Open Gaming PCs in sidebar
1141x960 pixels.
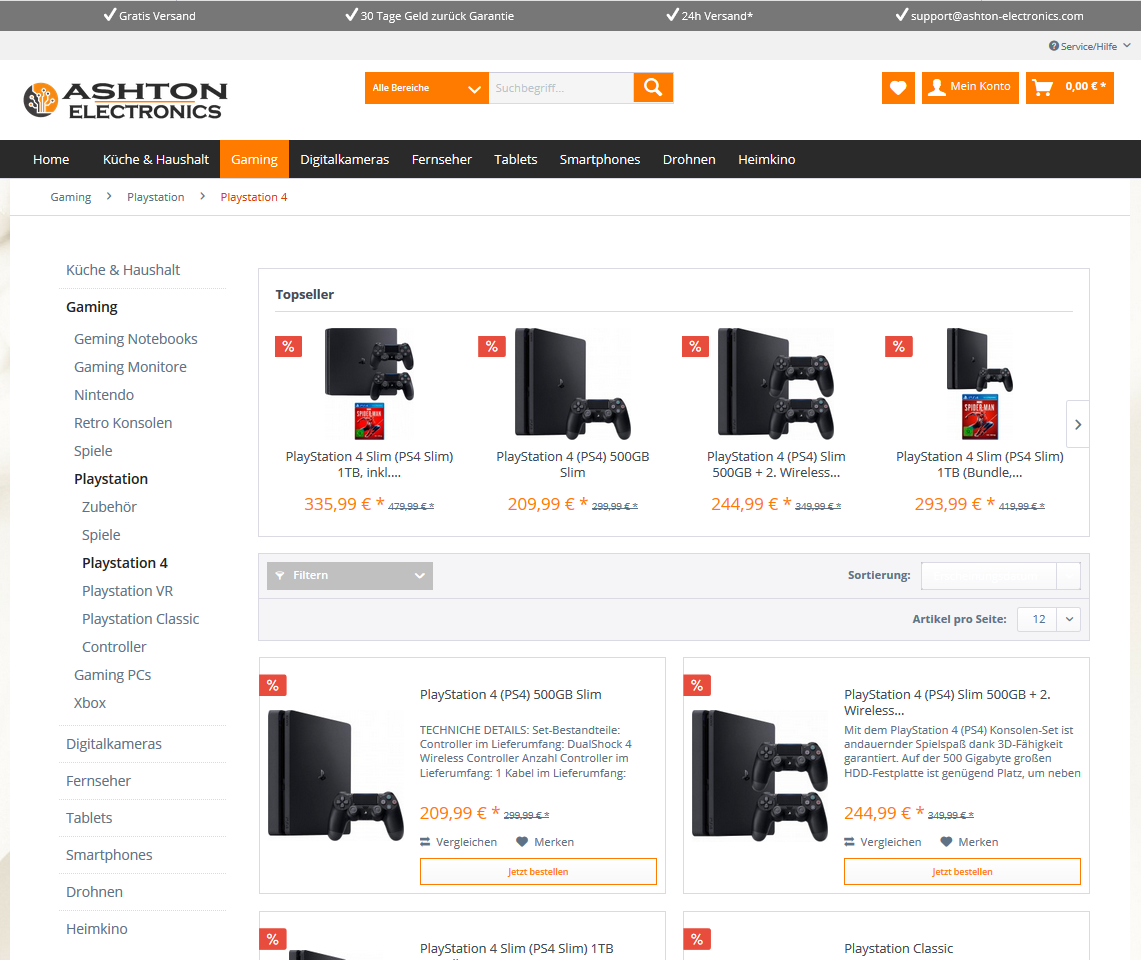pos(113,675)
